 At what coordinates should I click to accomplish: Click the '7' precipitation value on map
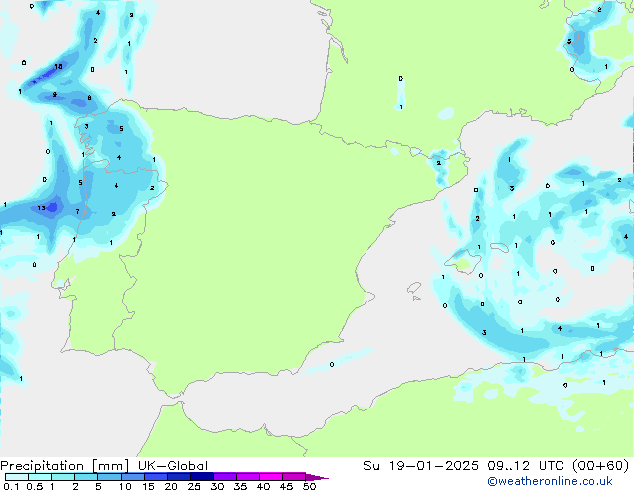pos(77,211)
